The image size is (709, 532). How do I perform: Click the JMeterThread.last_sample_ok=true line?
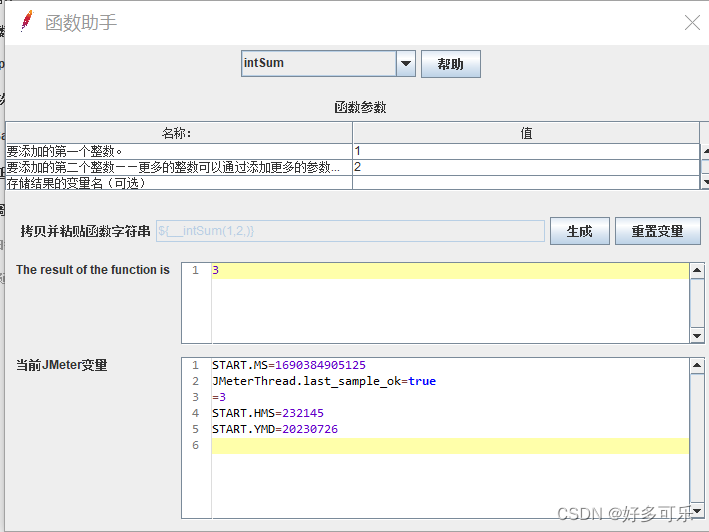tap(324, 381)
